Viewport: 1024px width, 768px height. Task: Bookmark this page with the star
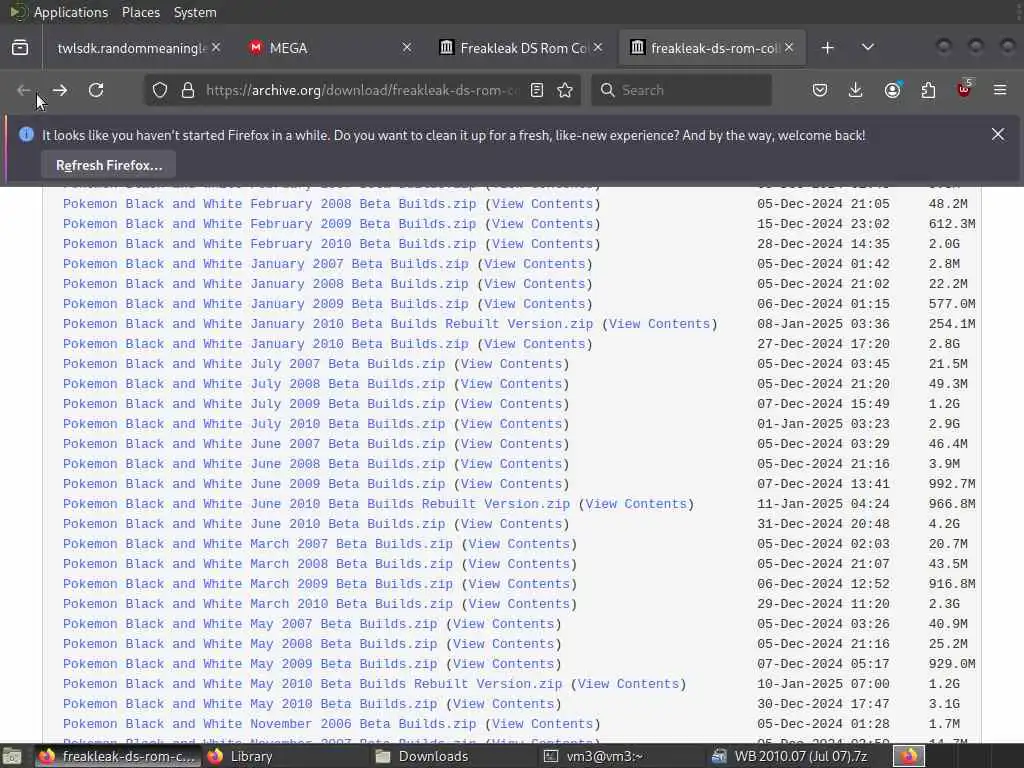[x=566, y=90]
